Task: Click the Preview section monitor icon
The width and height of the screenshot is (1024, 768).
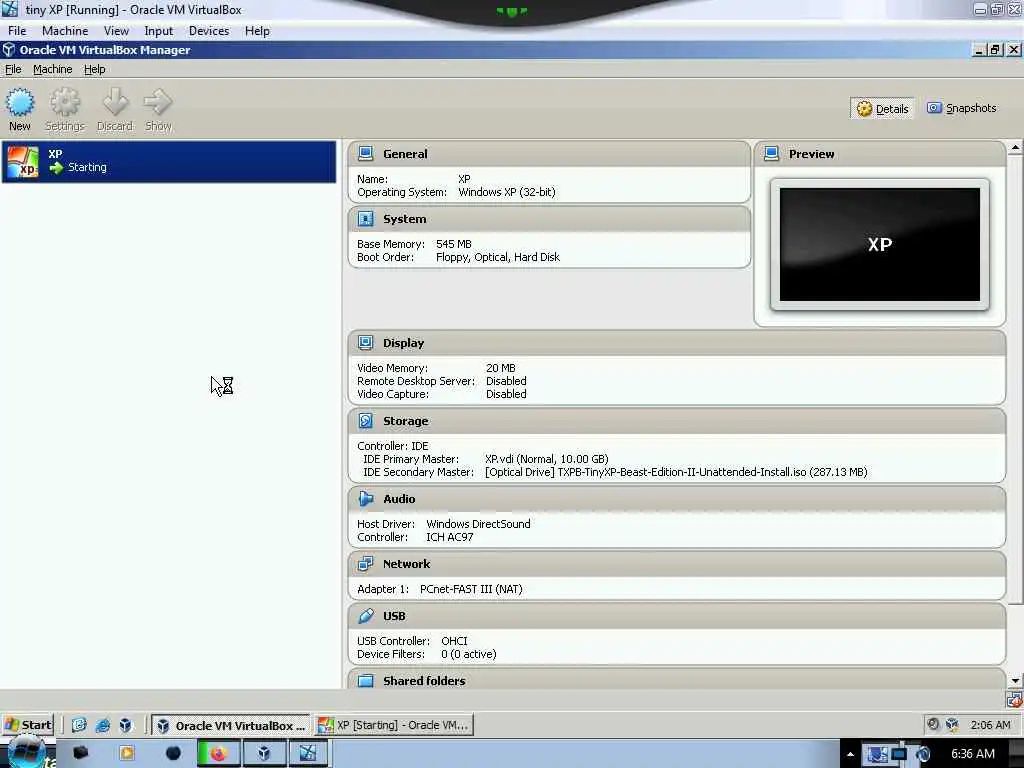Action: [771, 153]
